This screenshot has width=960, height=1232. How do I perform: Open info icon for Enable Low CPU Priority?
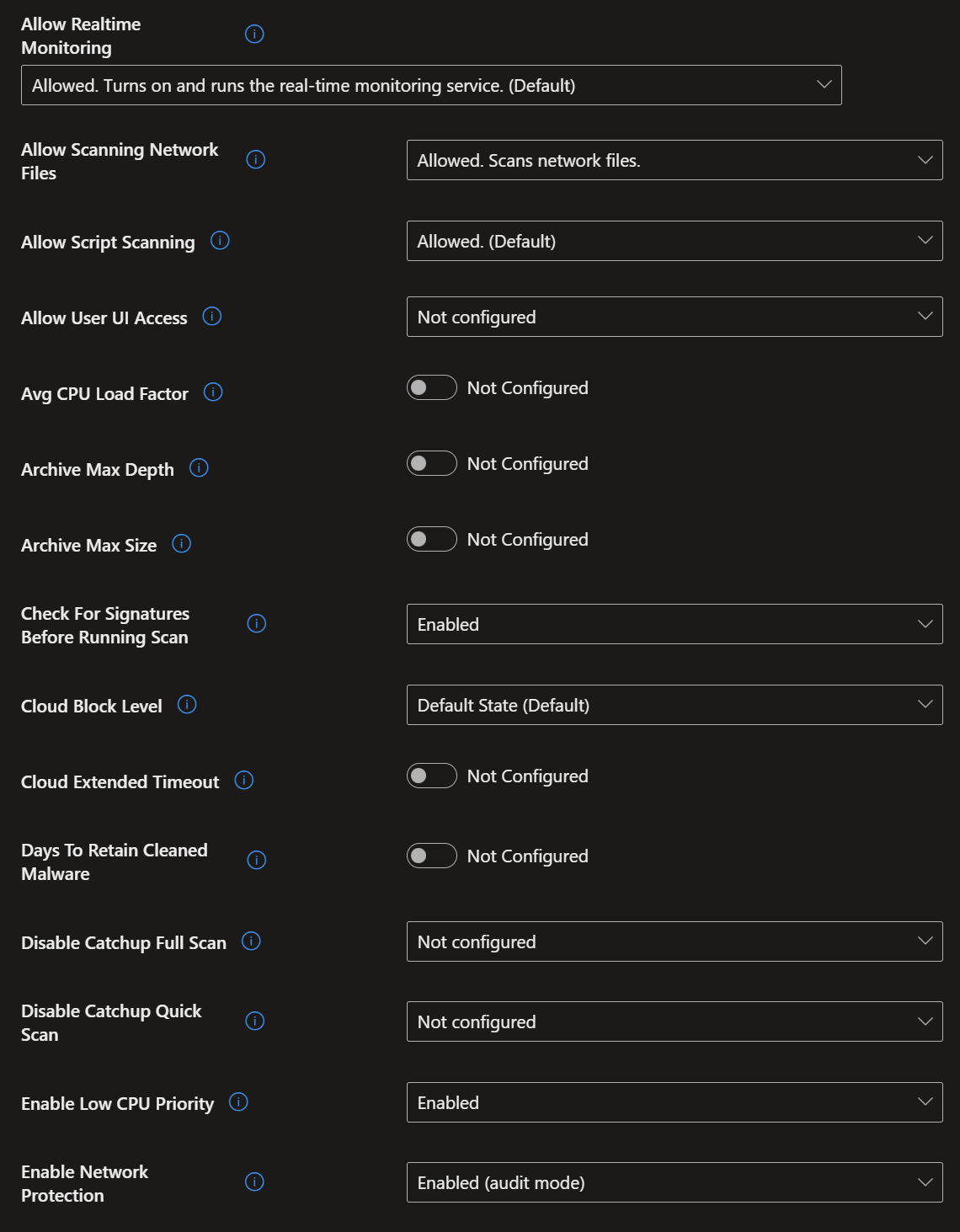(238, 1102)
